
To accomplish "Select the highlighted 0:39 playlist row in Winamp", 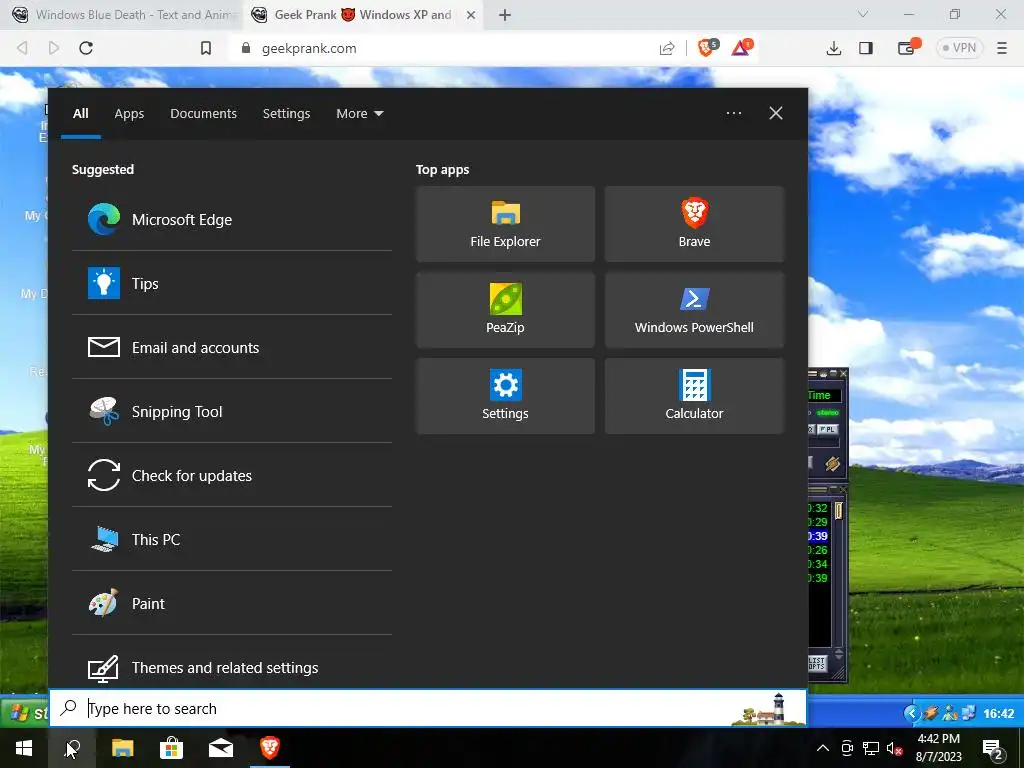I will point(818,536).
